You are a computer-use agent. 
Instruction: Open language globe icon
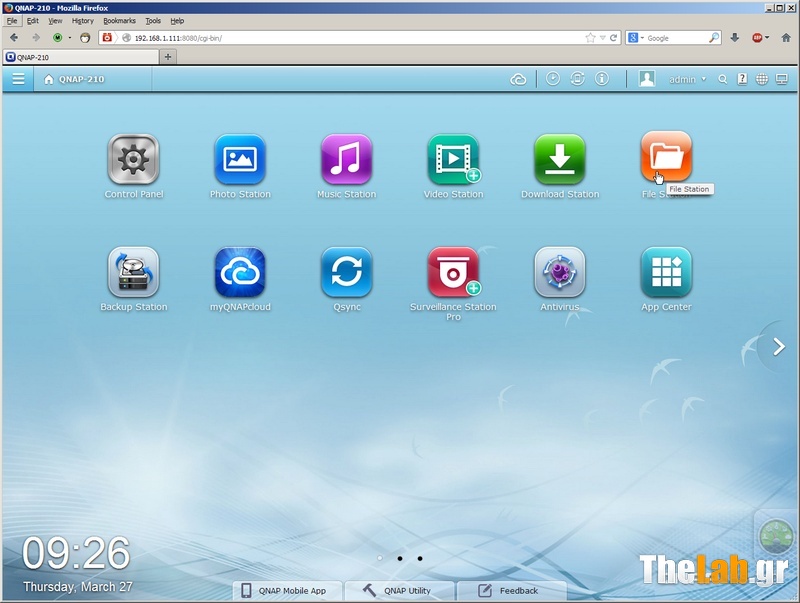pos(762,80)
